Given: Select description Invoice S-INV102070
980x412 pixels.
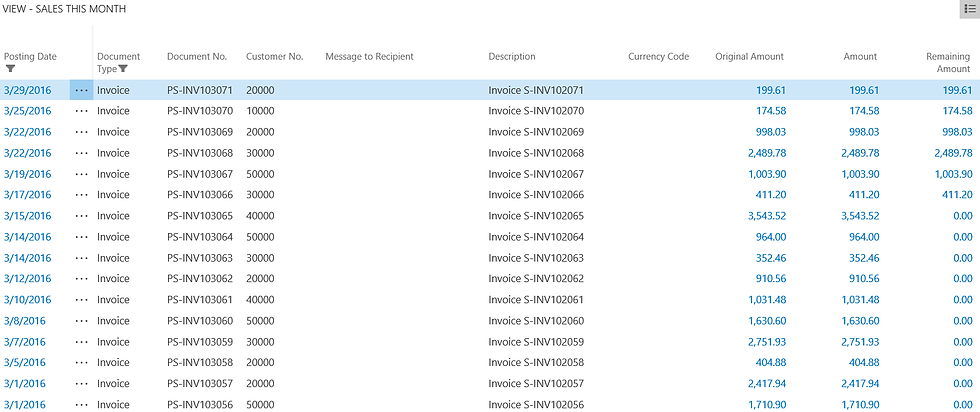Looking at the screenshot, I should click(536, 111).
